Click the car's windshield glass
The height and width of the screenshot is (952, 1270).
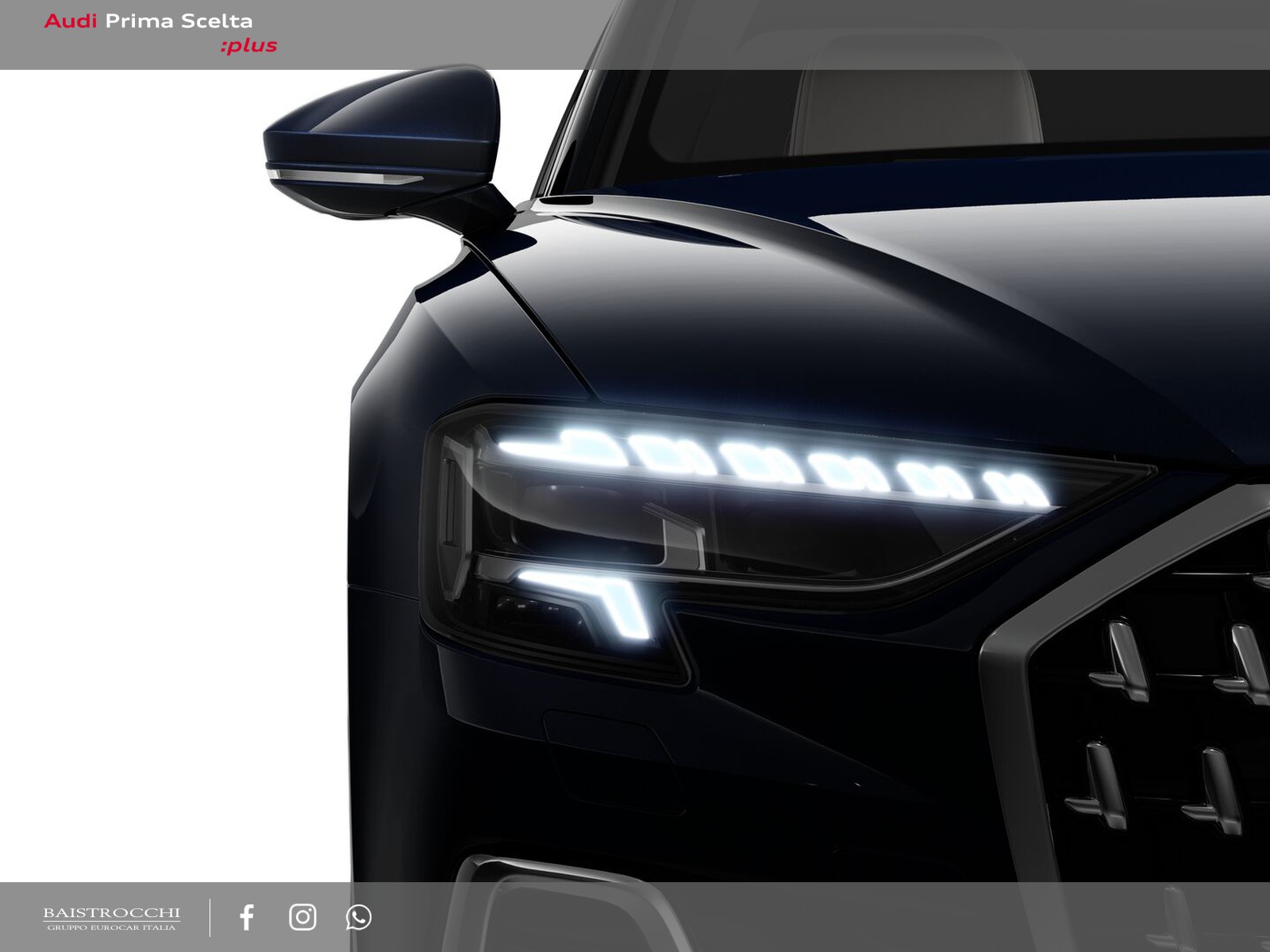pyautogui.click(x=714, y=119)
